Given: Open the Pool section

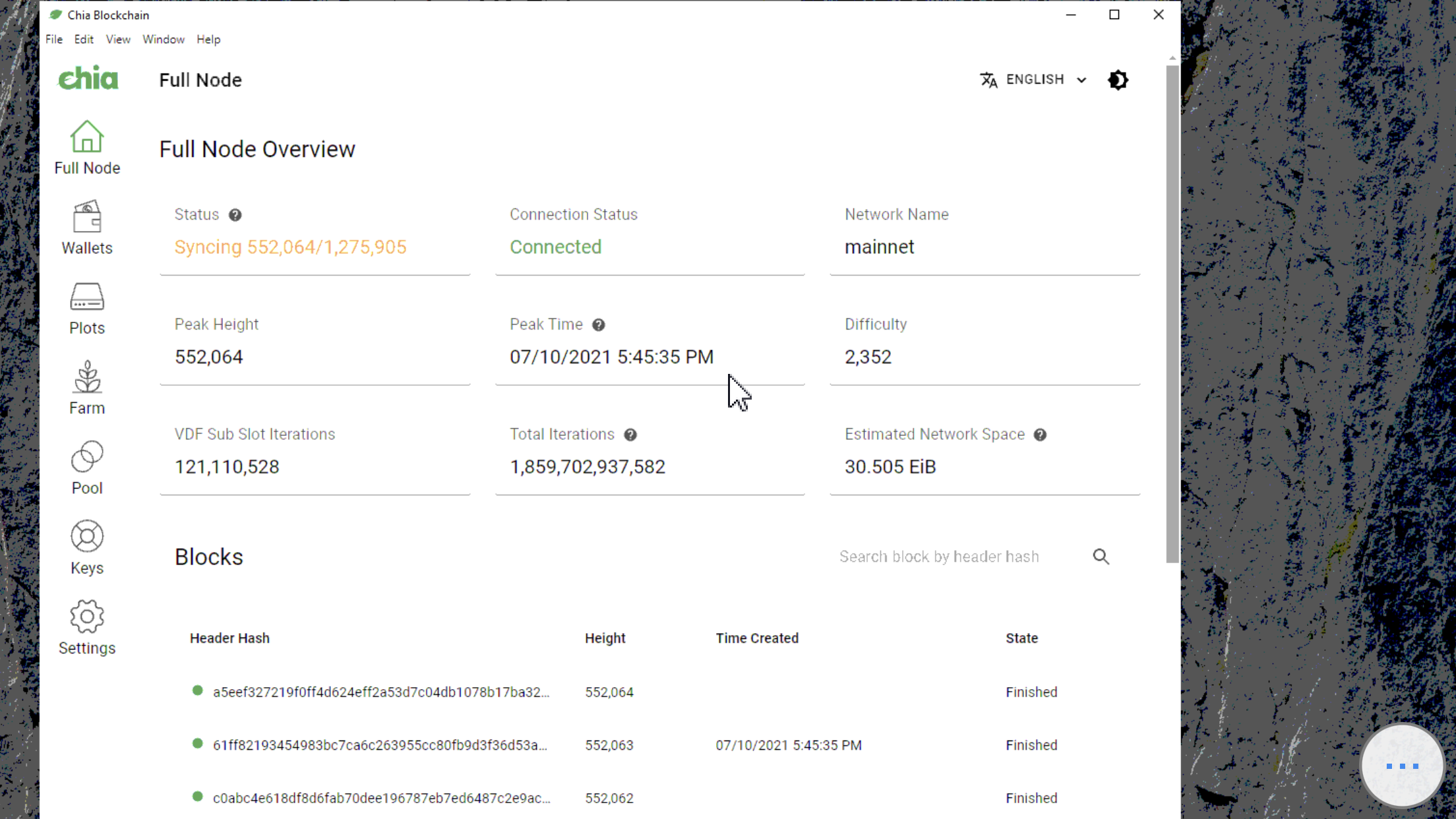Looking at the screenshot, I should coord(87,468).
